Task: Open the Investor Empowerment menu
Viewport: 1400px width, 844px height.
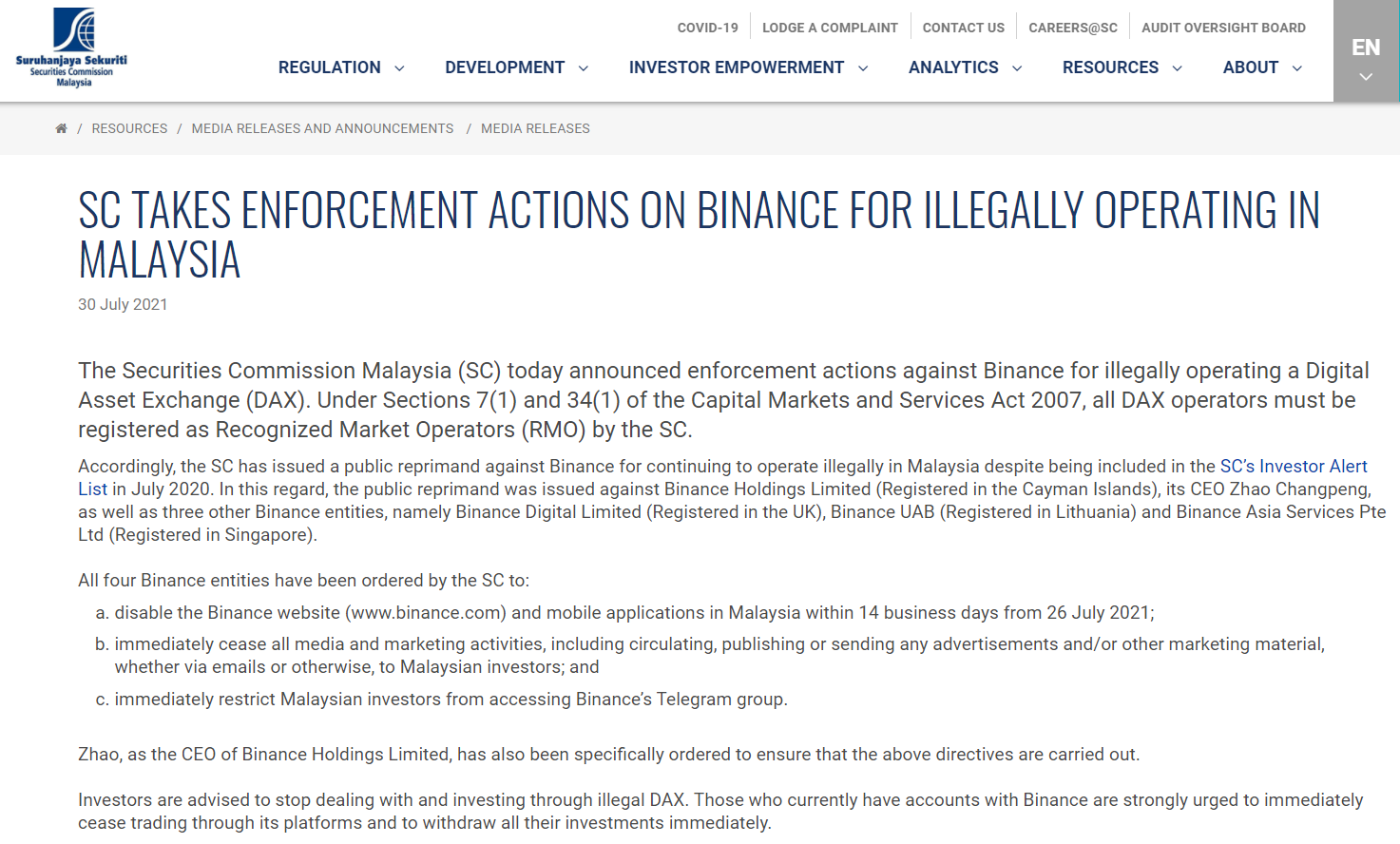Action: tap(737, 67)
